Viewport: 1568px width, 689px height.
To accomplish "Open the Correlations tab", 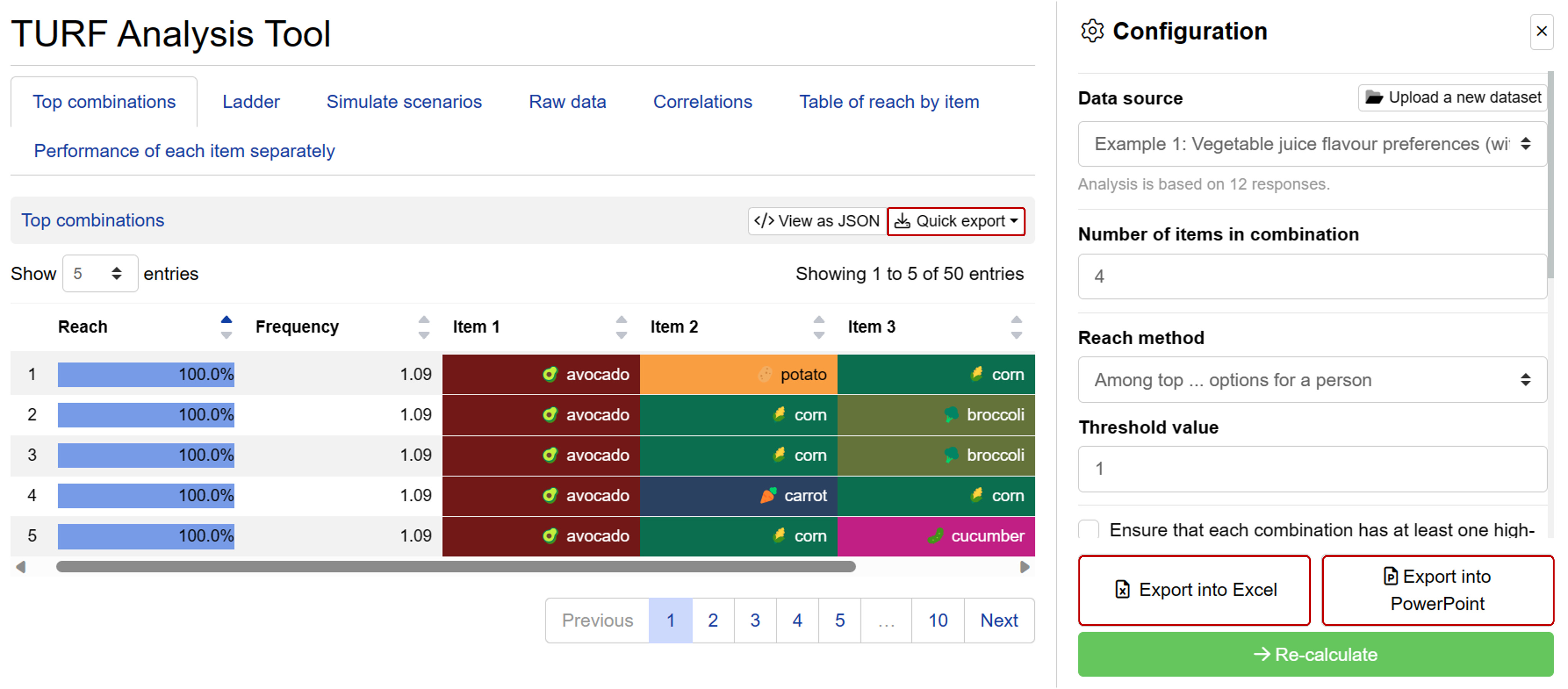I will pyautogui.click(x=703, y=101).
